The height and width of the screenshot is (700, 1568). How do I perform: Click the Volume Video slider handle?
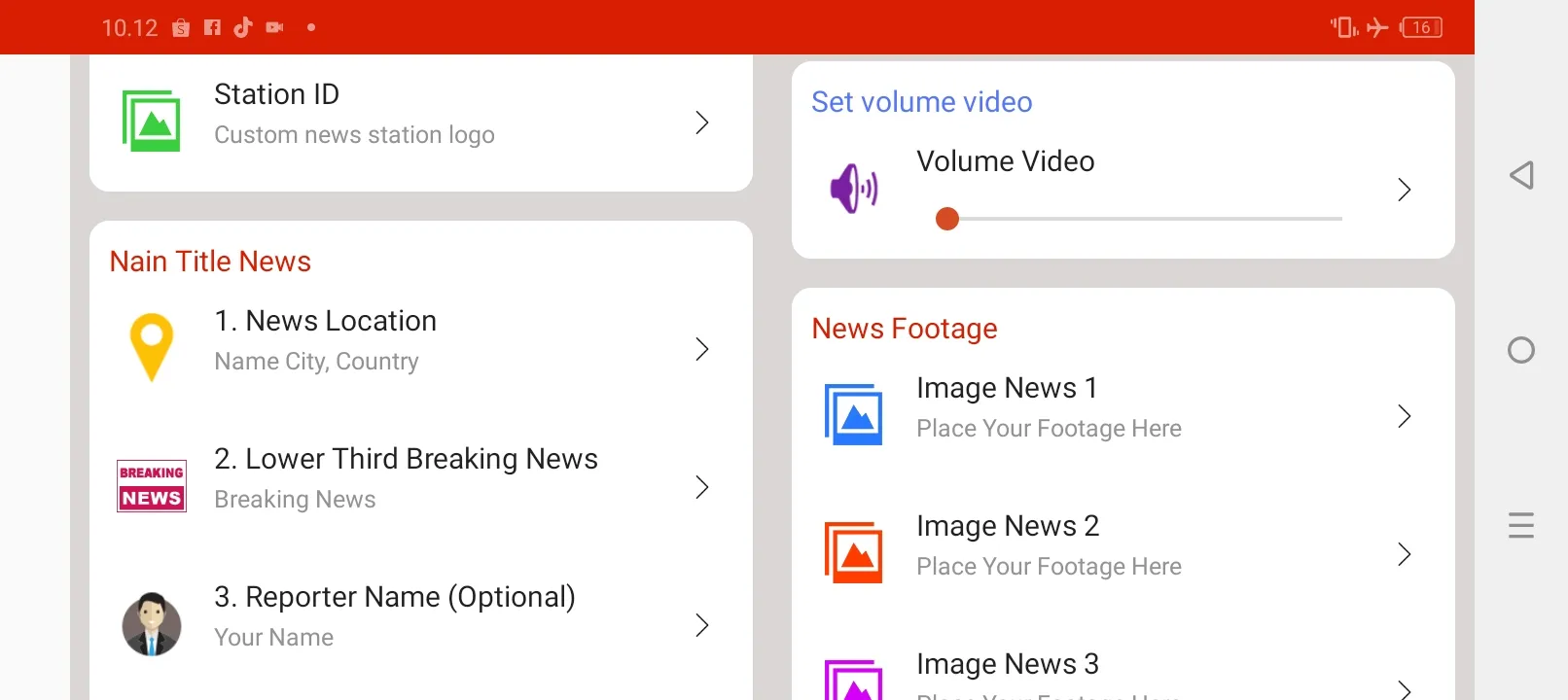pyautogui.click(x=946, y=219)
